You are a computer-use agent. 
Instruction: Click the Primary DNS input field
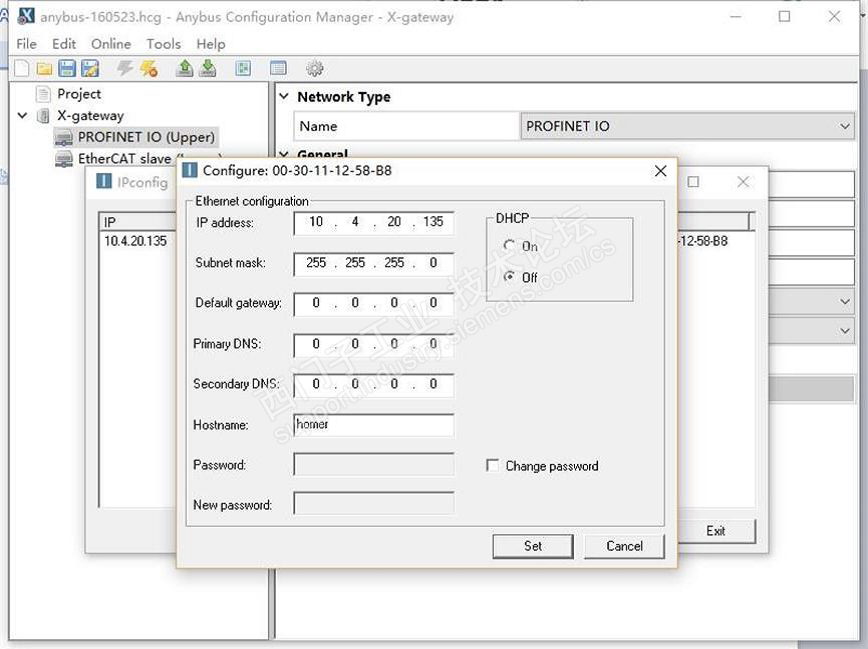click(x=374, y=344)
